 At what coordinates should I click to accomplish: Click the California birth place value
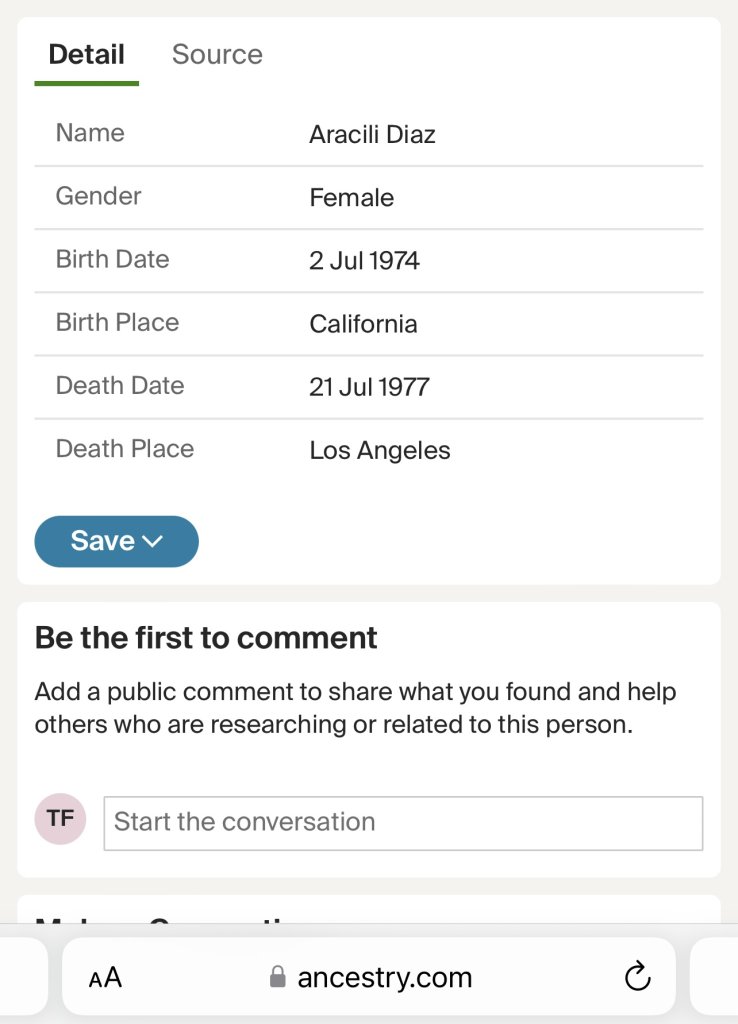pyautogui.click(x=363, y=324)
